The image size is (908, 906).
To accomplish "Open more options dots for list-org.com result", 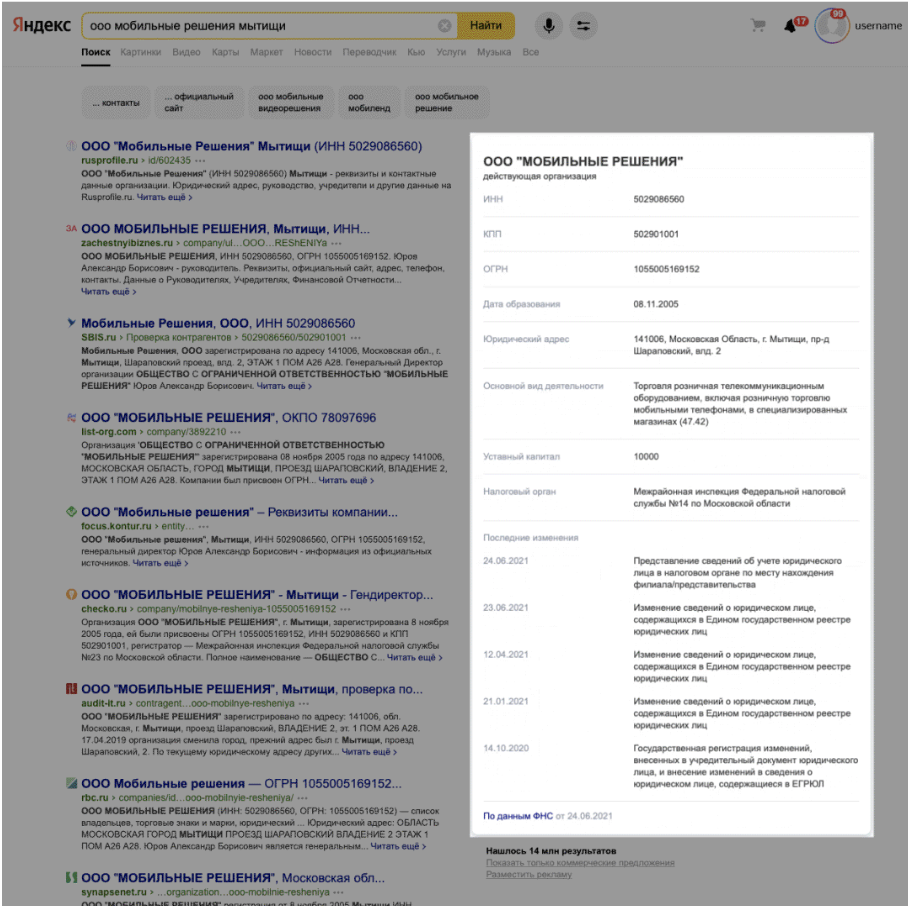I will click(236, 432).
